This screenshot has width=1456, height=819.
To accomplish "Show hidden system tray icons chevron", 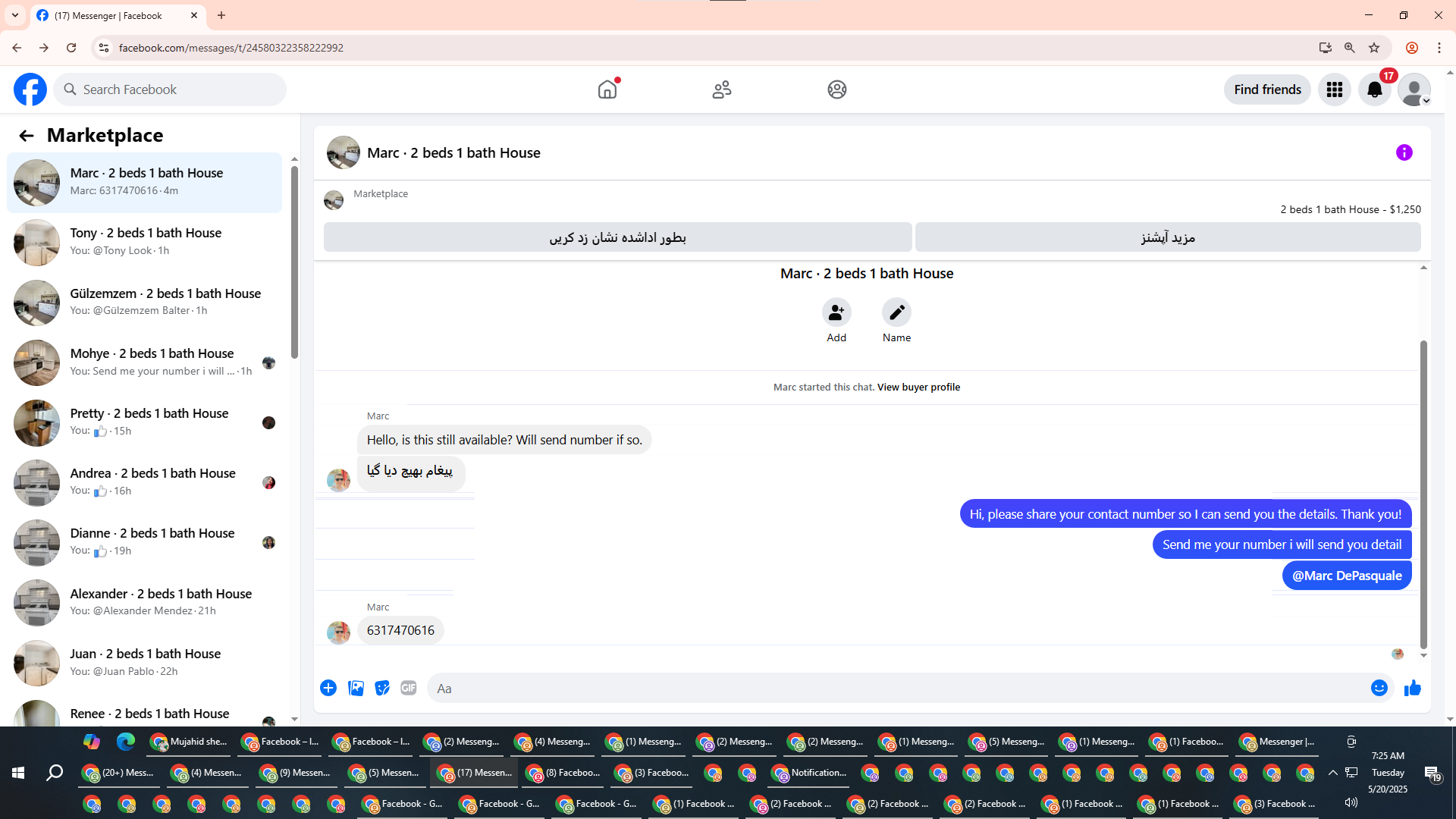I will (x=1332, y=773).
